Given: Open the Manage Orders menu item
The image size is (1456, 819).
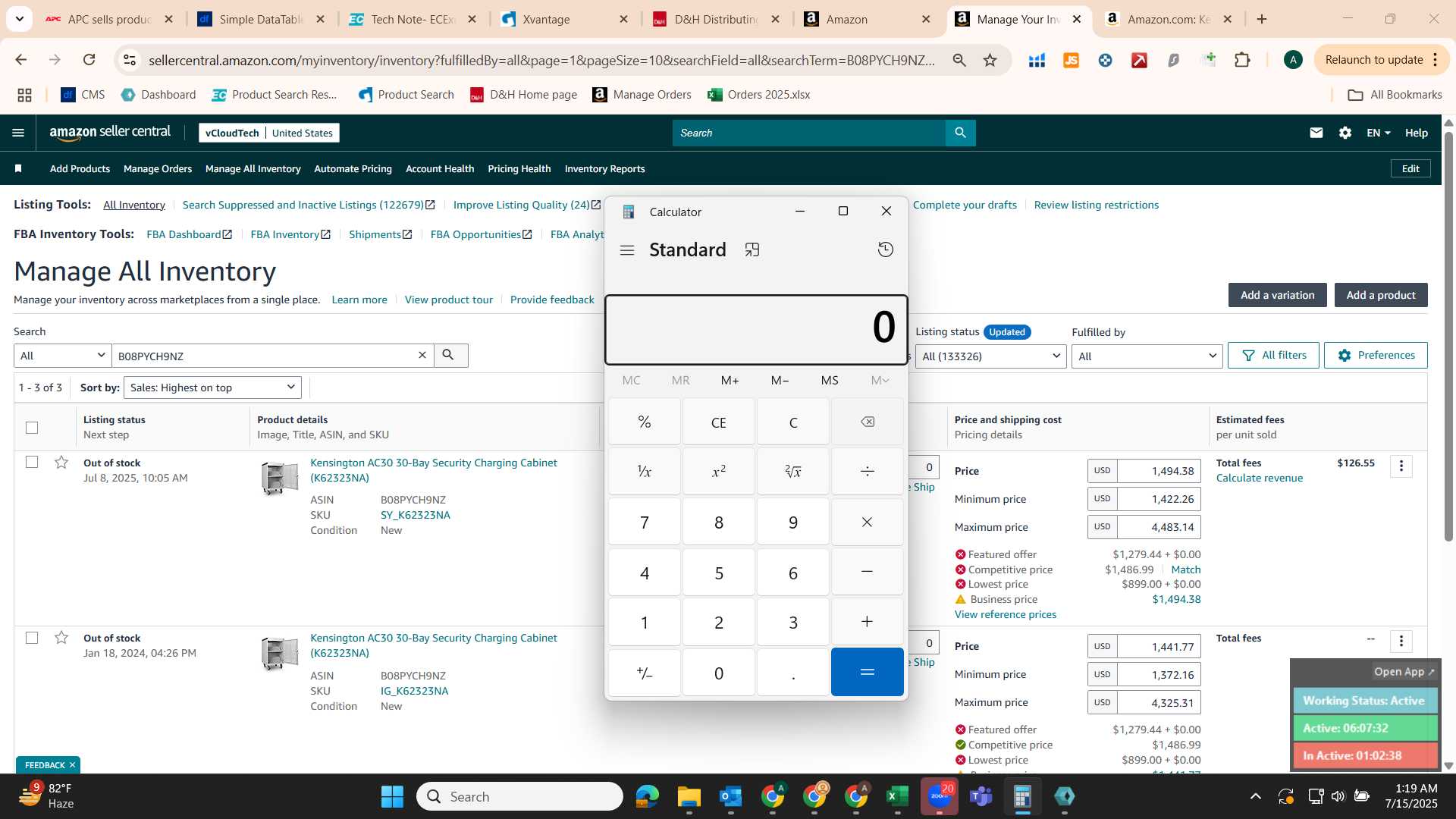Looking at the screenshot, I should tap(158, 169).
